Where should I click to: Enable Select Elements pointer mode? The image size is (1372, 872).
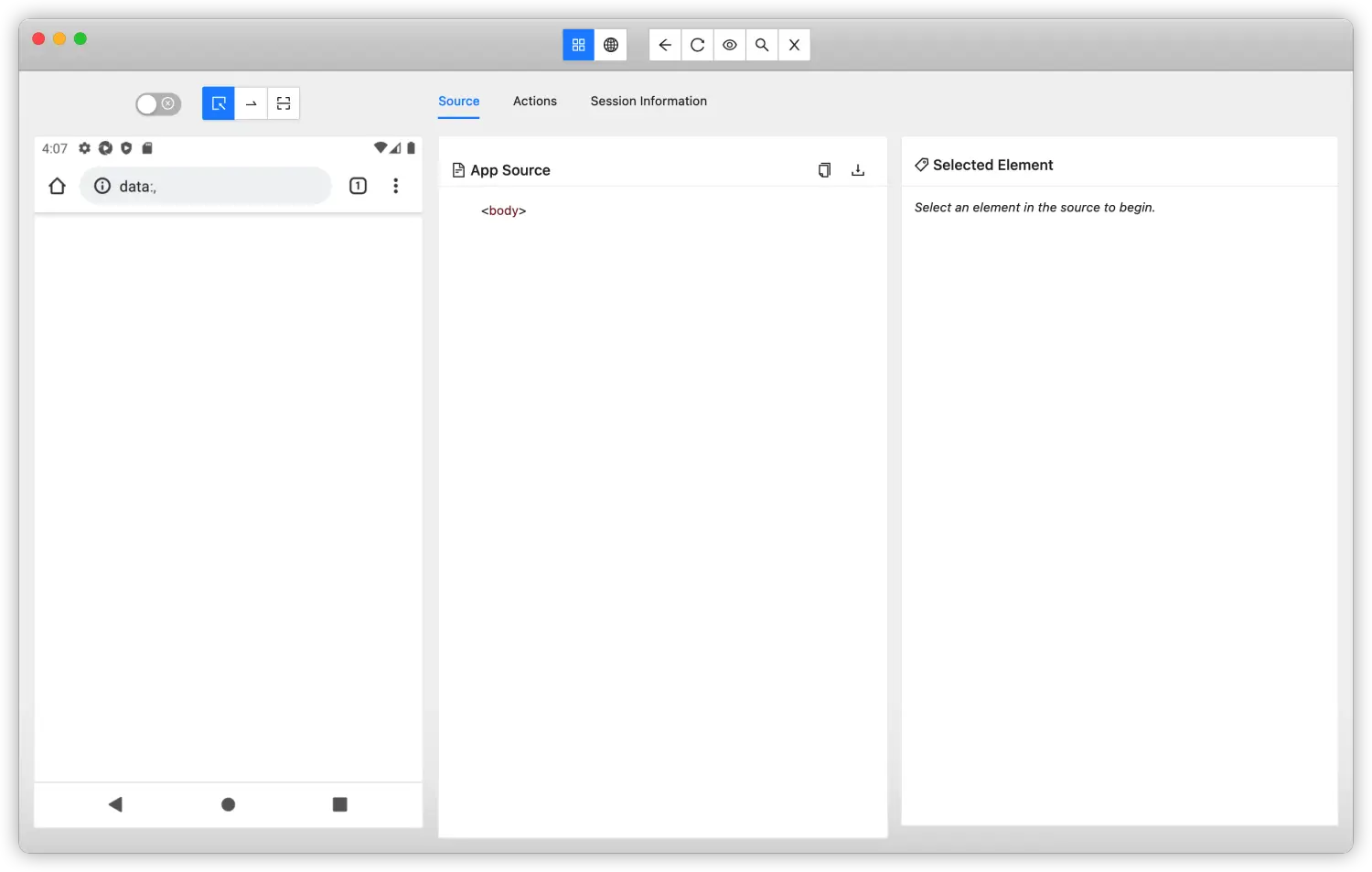point(219,103)
